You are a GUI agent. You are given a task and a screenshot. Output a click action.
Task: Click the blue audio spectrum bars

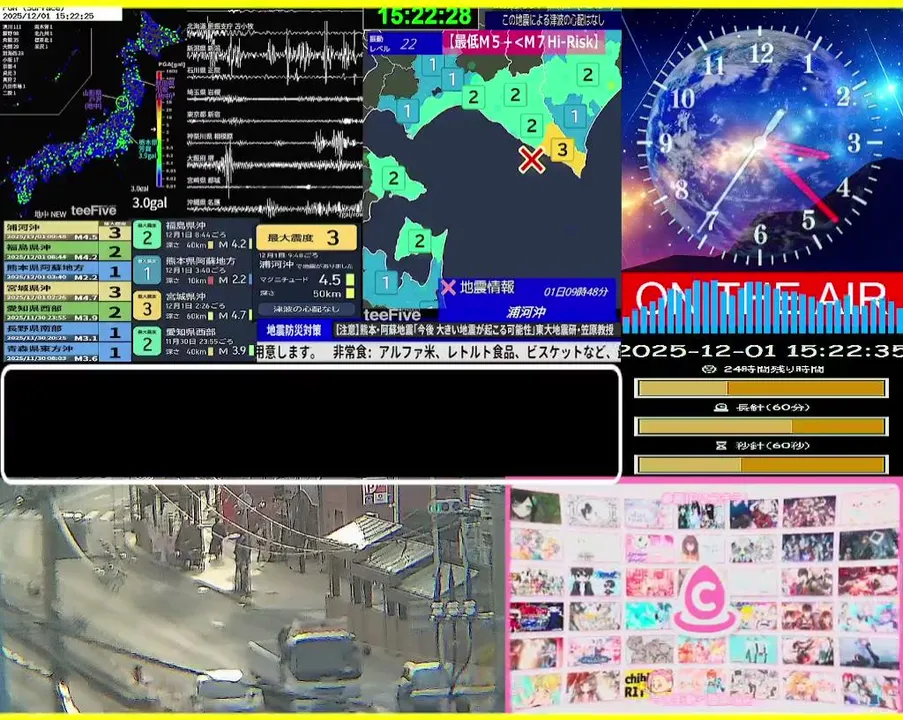762,308
